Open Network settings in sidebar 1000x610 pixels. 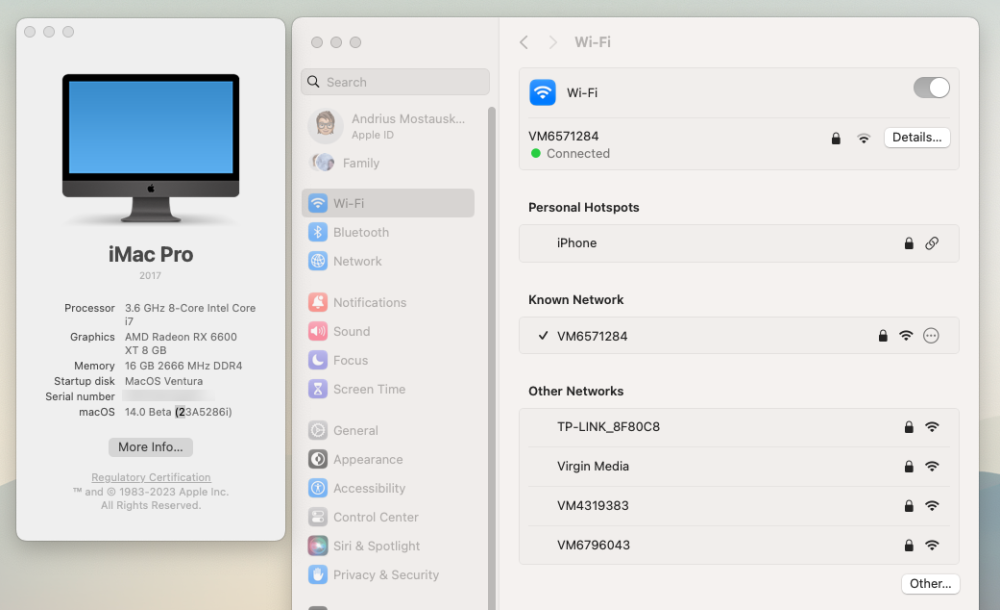tap(388, 261)
